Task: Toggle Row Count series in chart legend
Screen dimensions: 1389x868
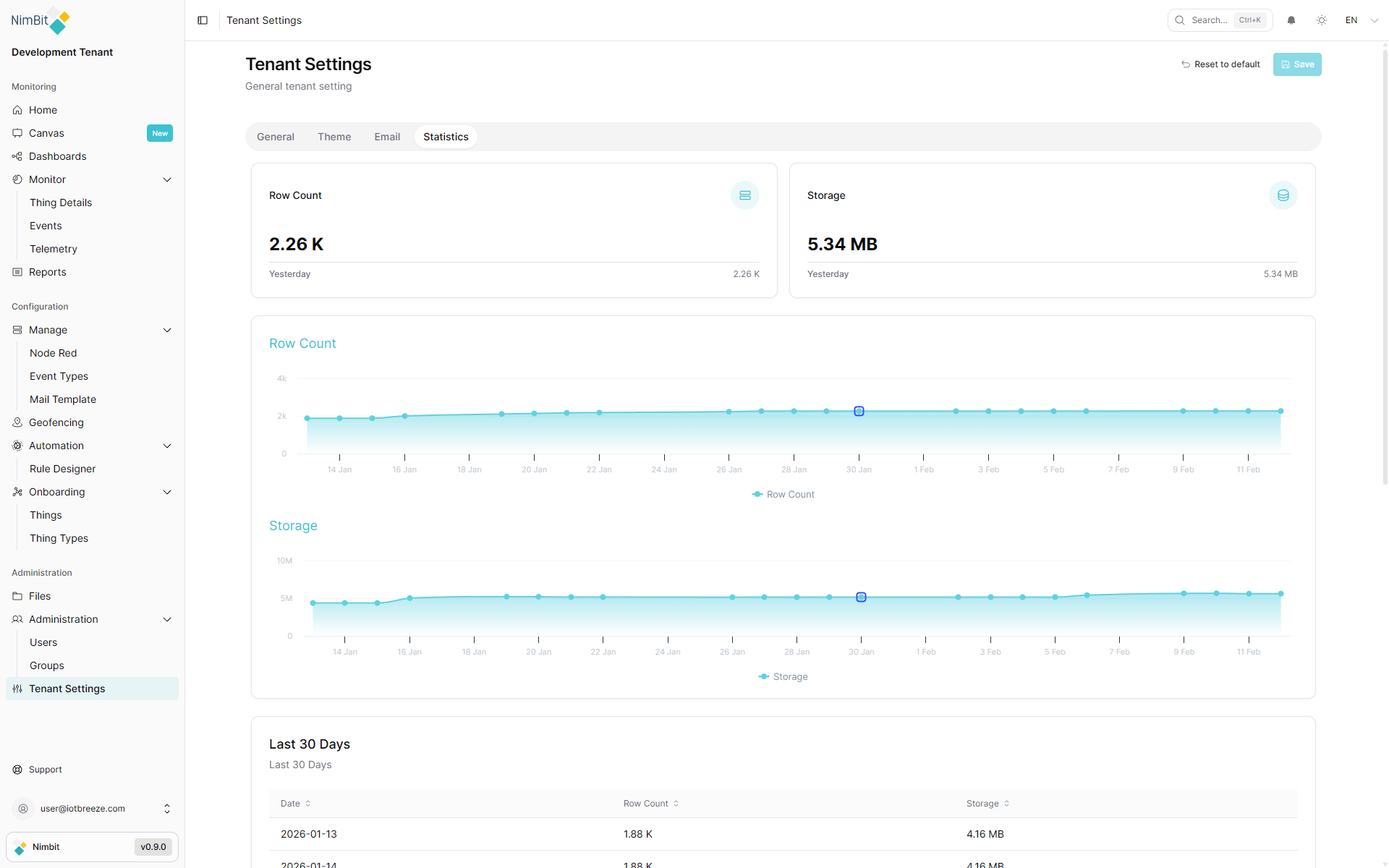Action: [x=783, y=495]
